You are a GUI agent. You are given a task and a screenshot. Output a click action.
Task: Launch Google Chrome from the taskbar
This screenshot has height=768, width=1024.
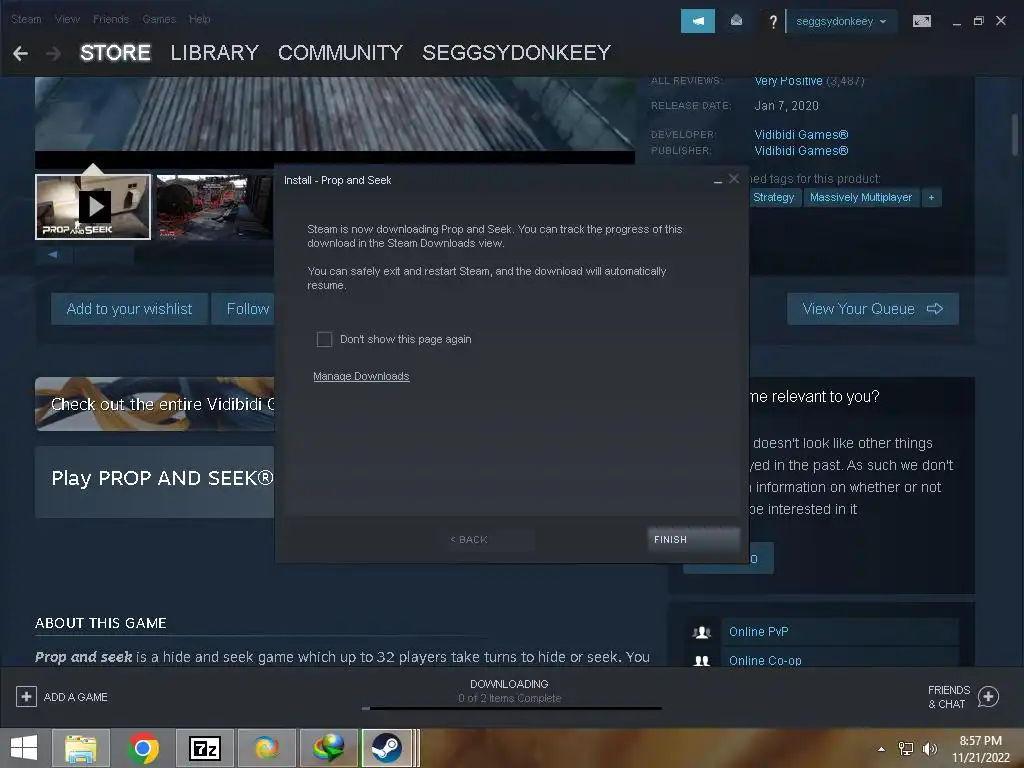[x=143, y=748]
